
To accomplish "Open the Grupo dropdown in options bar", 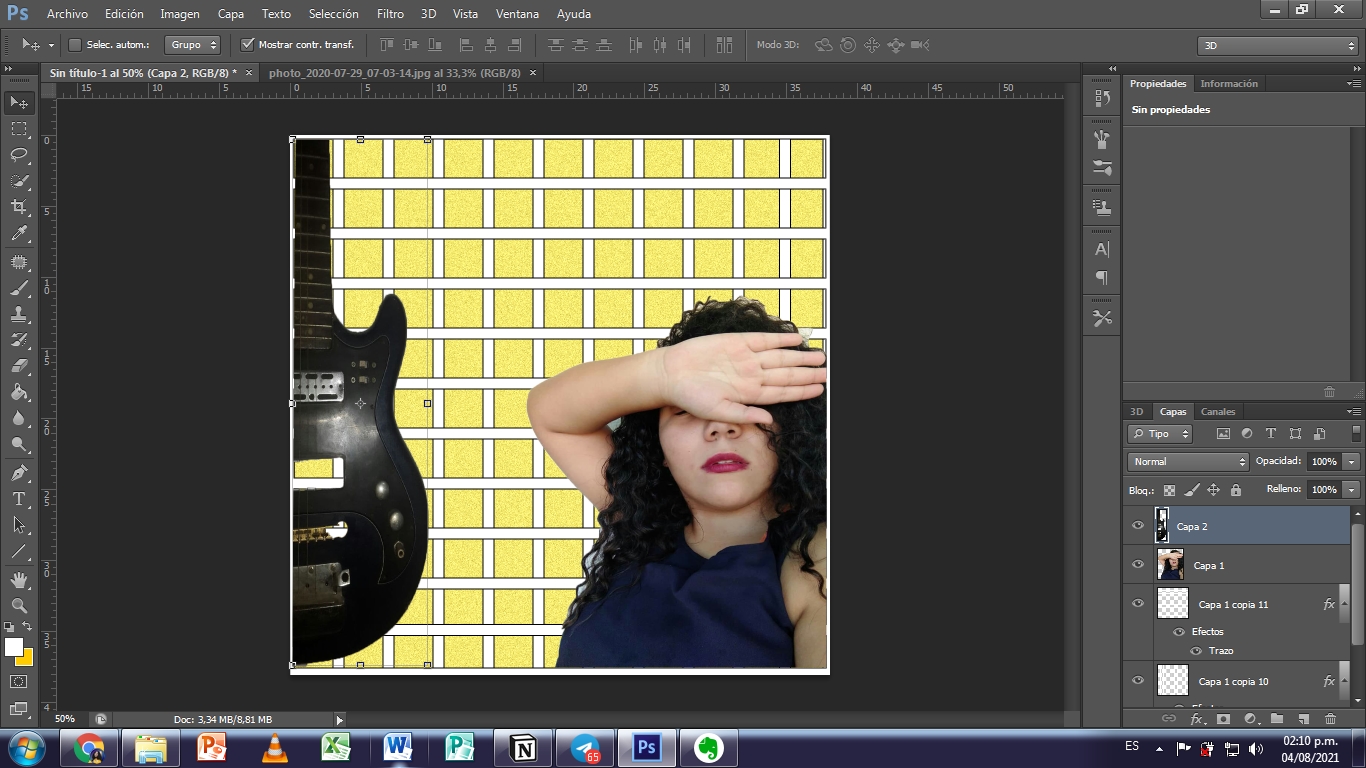I will coord(193,45).
